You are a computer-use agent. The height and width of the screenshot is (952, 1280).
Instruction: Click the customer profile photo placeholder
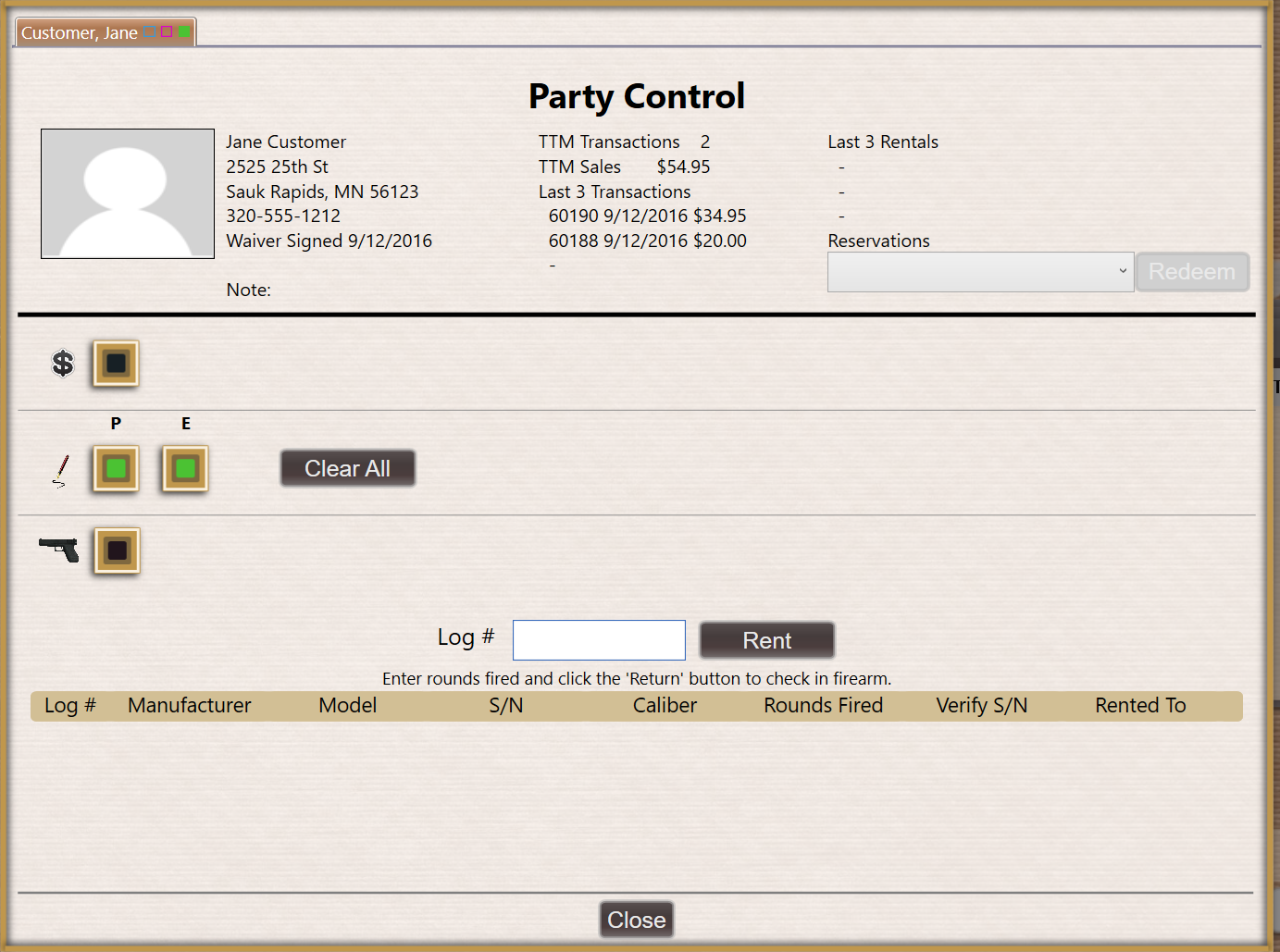[x=128, y=193]
